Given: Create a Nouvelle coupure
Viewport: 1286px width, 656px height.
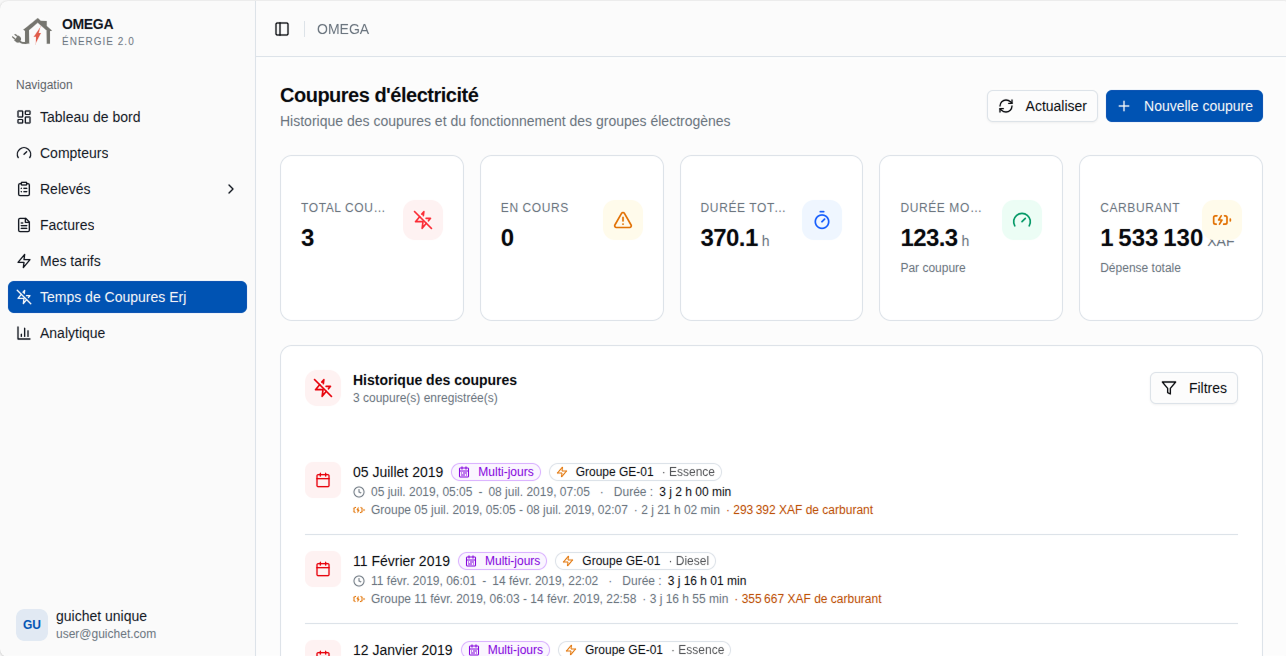Looking at the screenshot, I should pyautogui.click(x=1184, y=106).
